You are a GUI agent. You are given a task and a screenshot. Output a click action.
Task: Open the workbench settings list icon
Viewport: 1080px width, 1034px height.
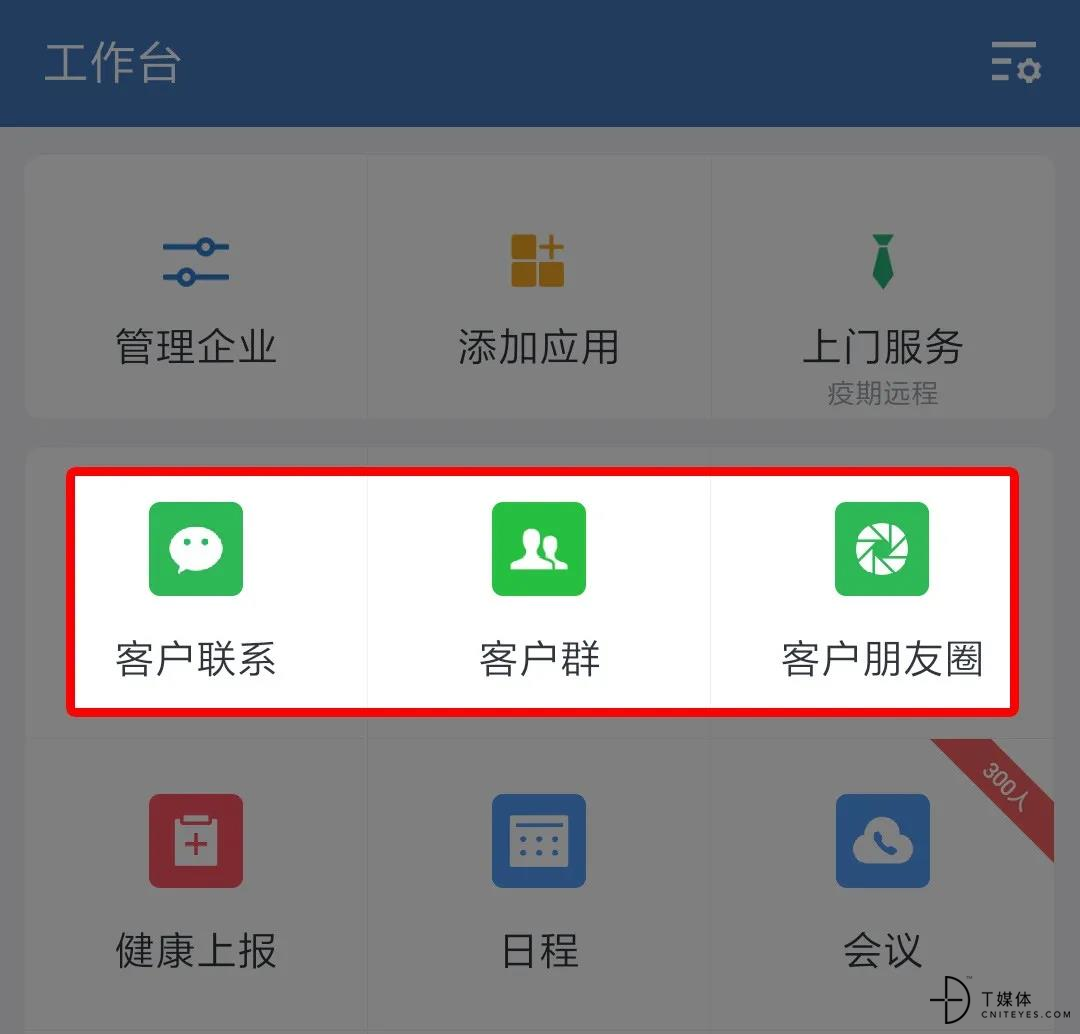pos(1016,61)
